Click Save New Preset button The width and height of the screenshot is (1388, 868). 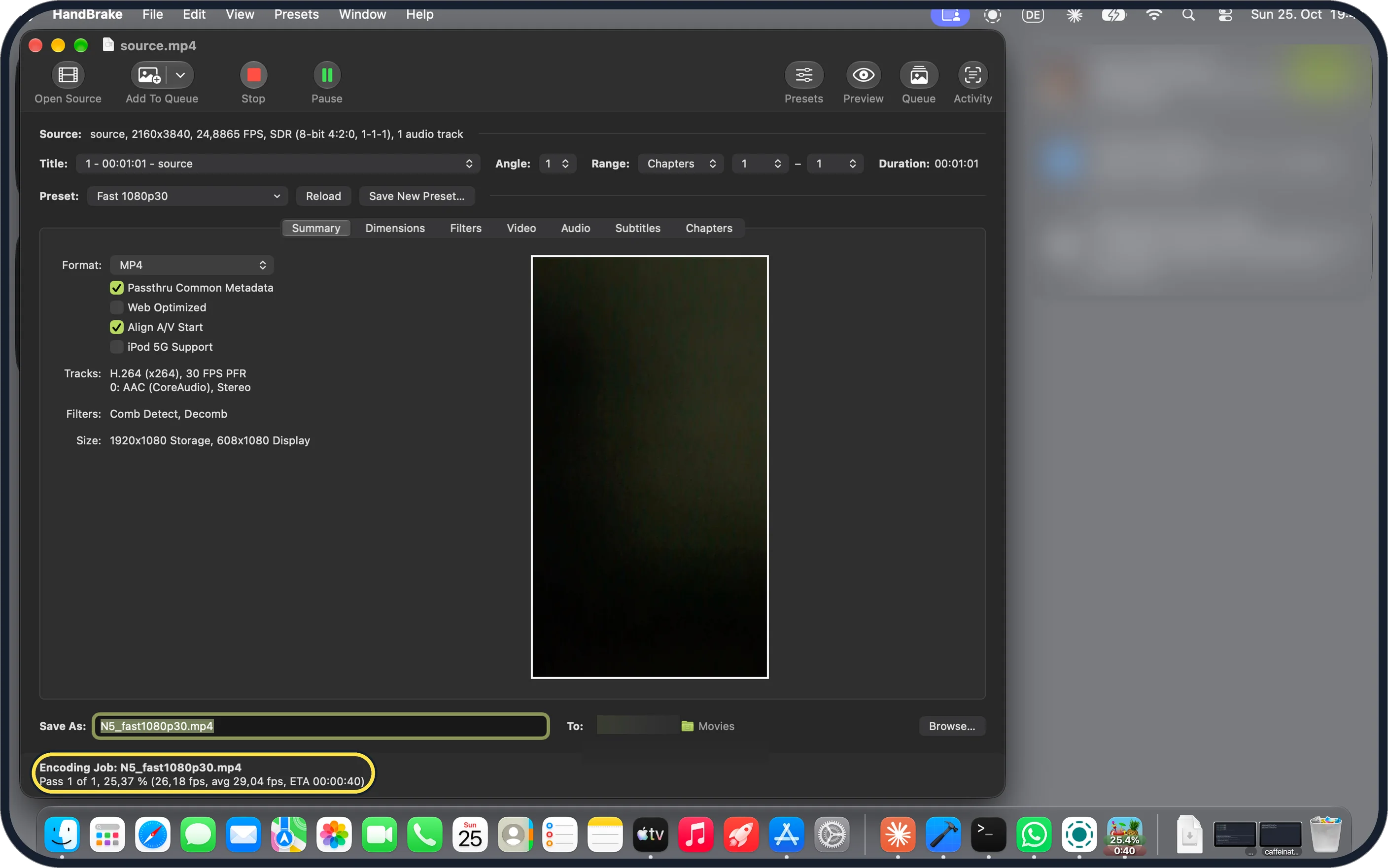(416, 197)
